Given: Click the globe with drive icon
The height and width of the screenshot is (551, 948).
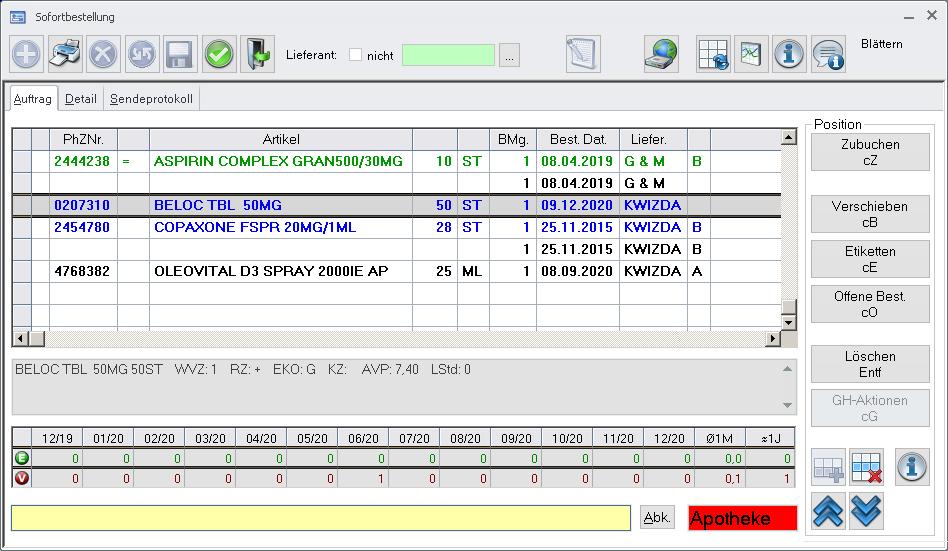Looking at the screenshot, I should pyautogui.click(x=661, y=54).
